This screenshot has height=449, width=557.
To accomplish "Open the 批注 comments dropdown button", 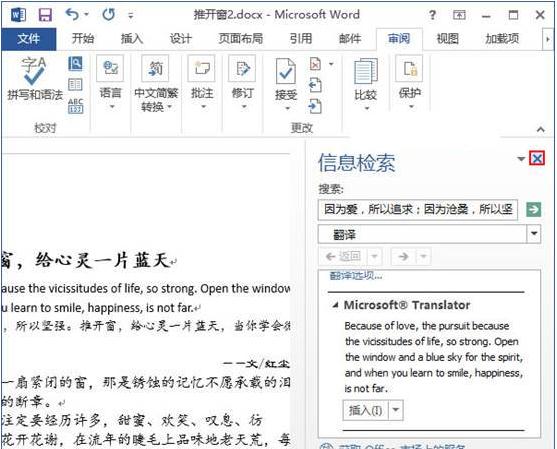I will coord(202,83).
